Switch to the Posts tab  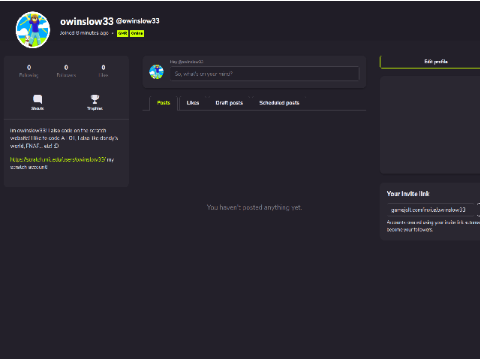pos(163,103)
